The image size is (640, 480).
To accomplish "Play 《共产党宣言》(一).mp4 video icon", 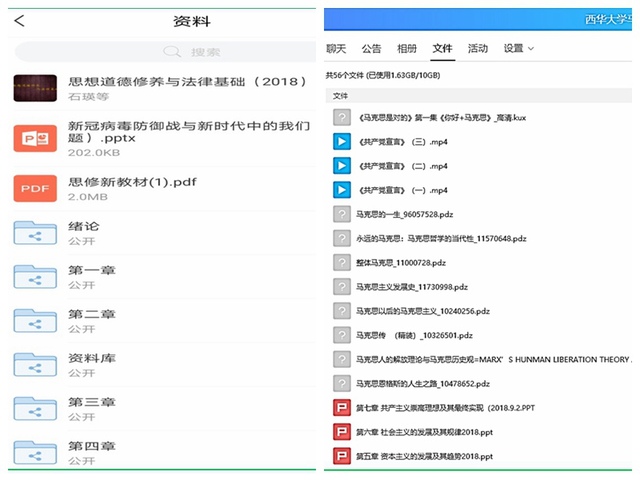I will click(x=341, y=190).
